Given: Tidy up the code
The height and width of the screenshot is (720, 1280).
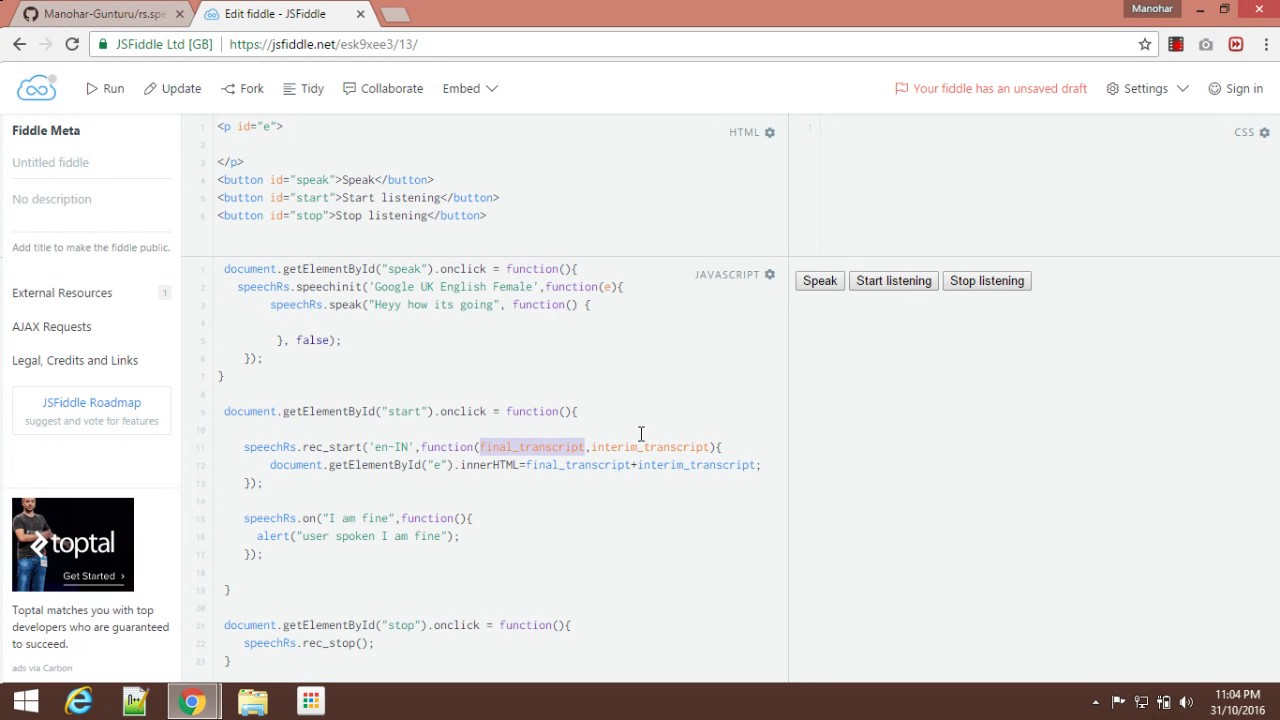Looking at the screenshot, I should point(303,88).
